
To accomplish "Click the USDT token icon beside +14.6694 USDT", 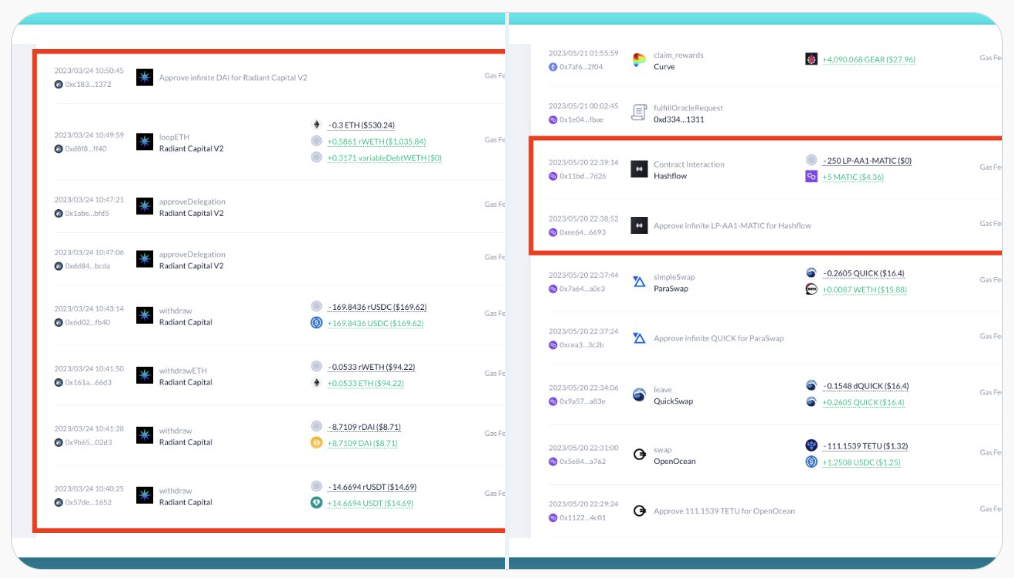I will pos(316,503).
